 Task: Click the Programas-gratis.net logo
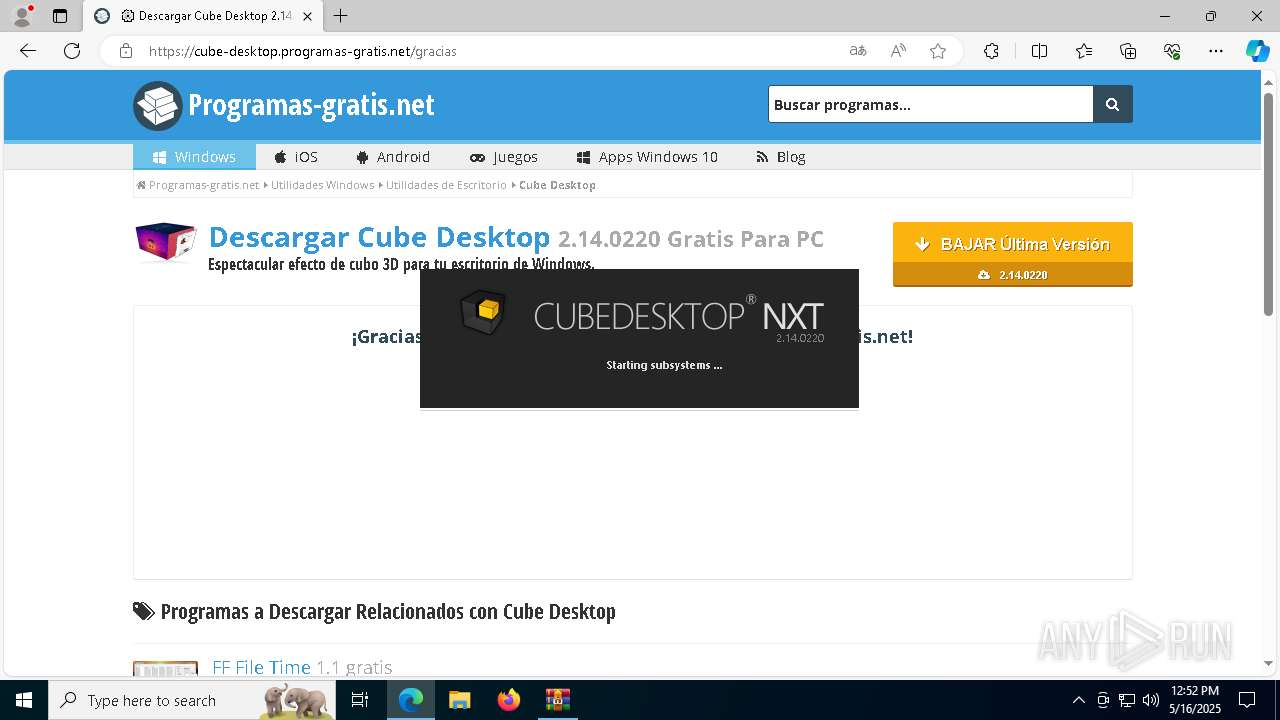coord(284,105)
